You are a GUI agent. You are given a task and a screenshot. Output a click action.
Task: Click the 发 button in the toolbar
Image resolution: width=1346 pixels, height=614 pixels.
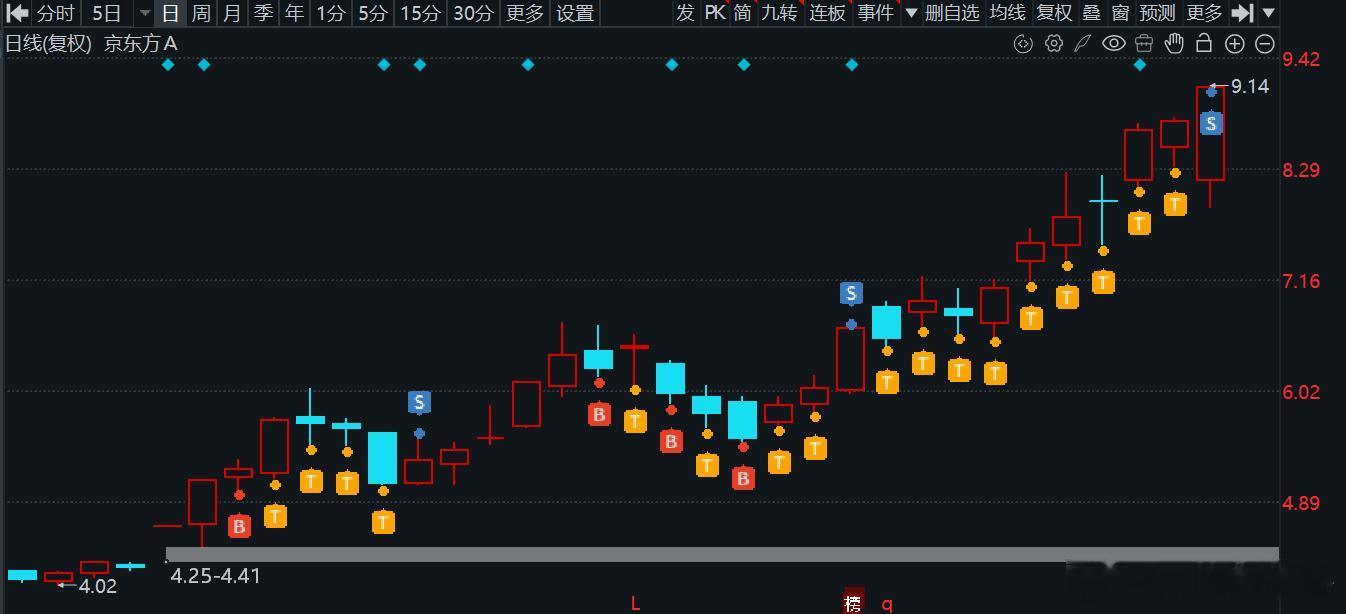click(685, 13)
